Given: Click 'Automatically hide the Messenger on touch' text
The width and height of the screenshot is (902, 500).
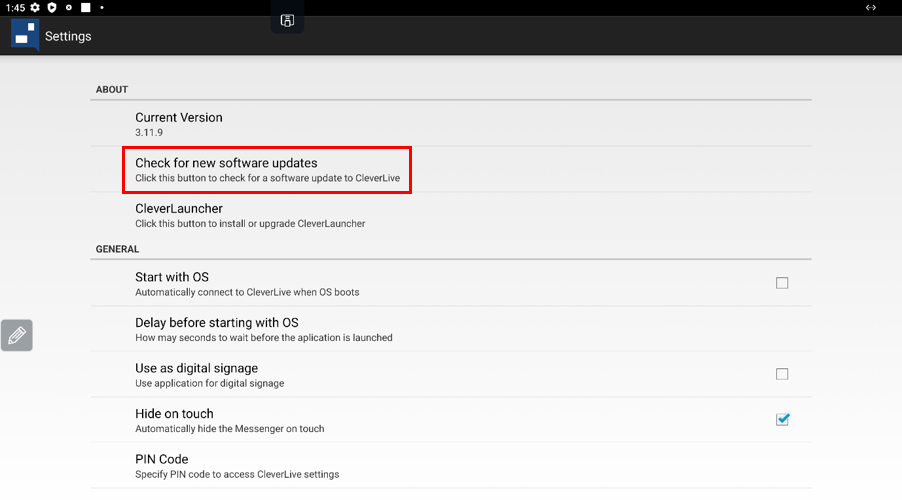Looking at the screenshot, I should (x=230, y=429).
